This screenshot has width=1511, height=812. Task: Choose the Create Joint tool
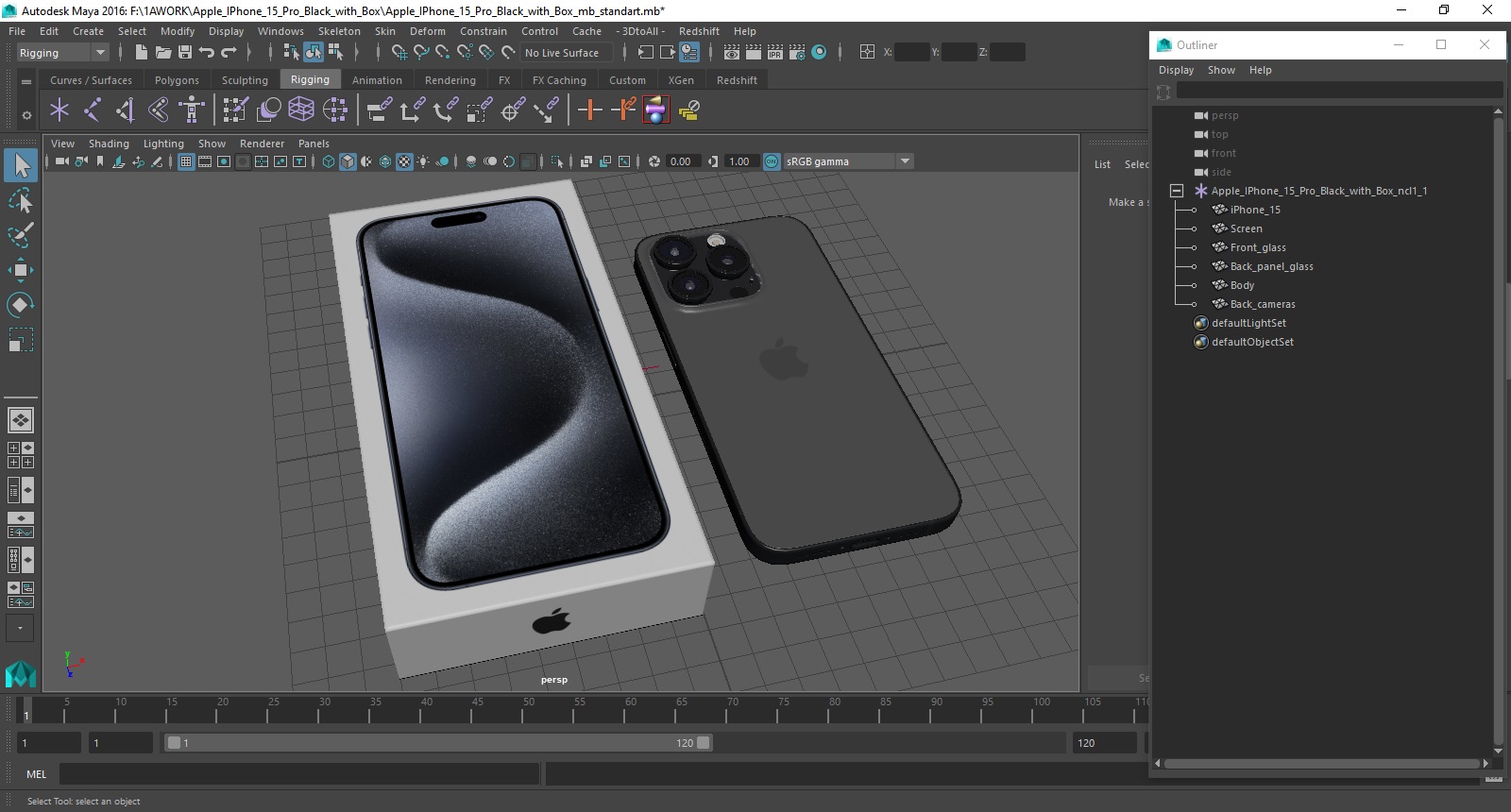click(x=93, y=110)
